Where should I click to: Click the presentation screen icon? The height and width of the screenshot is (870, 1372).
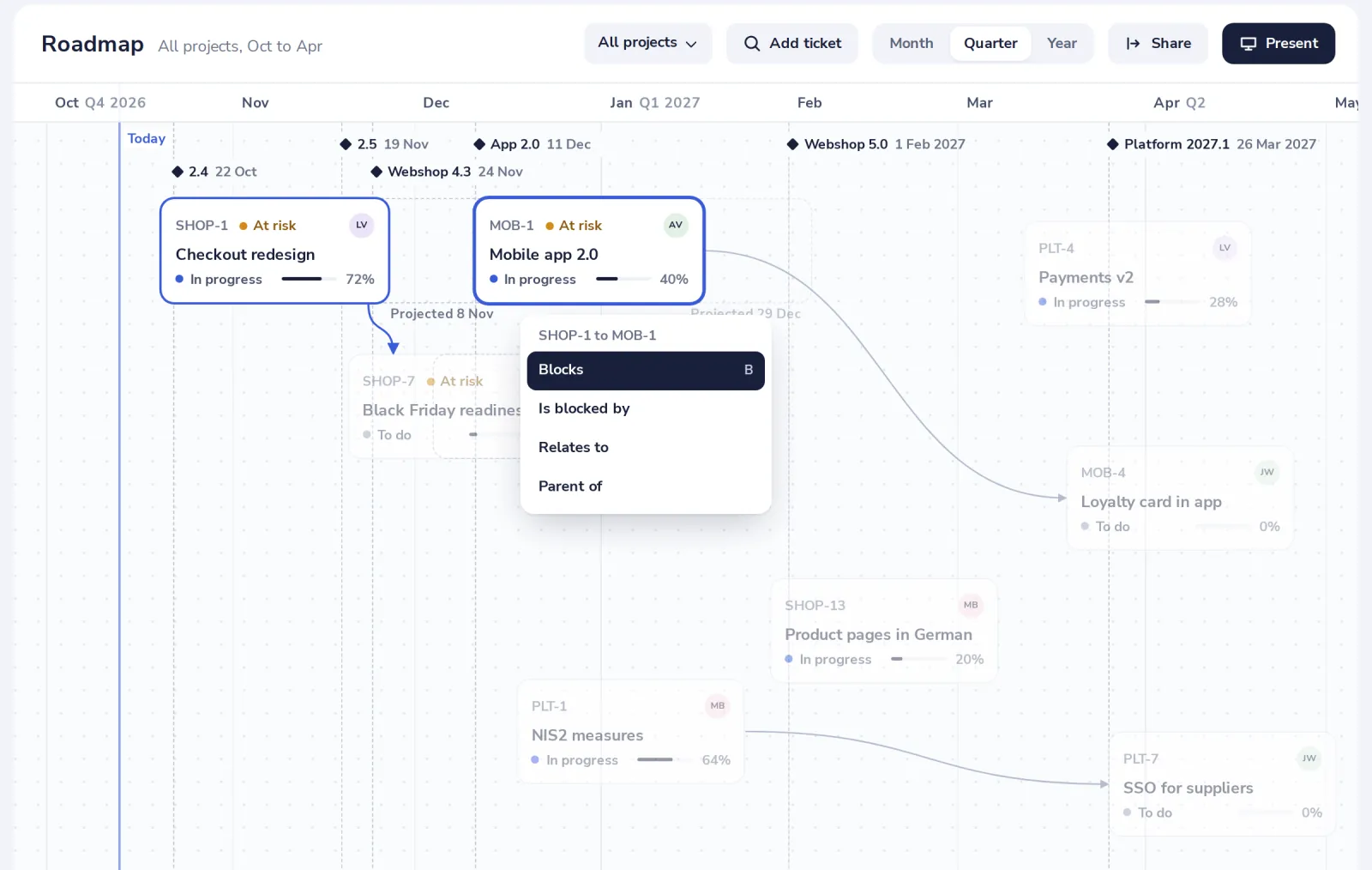1249,44
